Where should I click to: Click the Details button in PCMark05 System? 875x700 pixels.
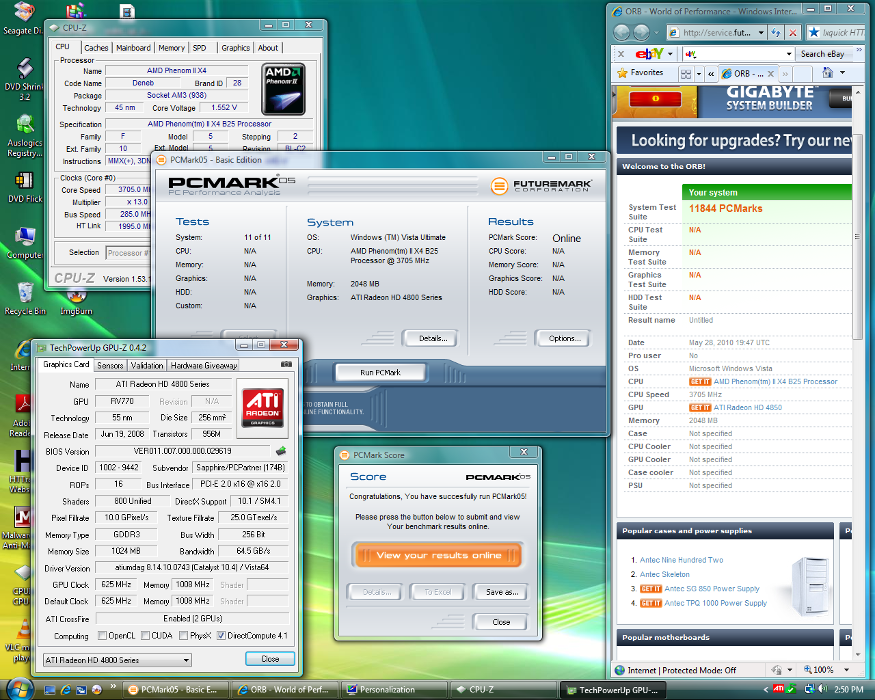pyautogui.click(x=432, y=338)
